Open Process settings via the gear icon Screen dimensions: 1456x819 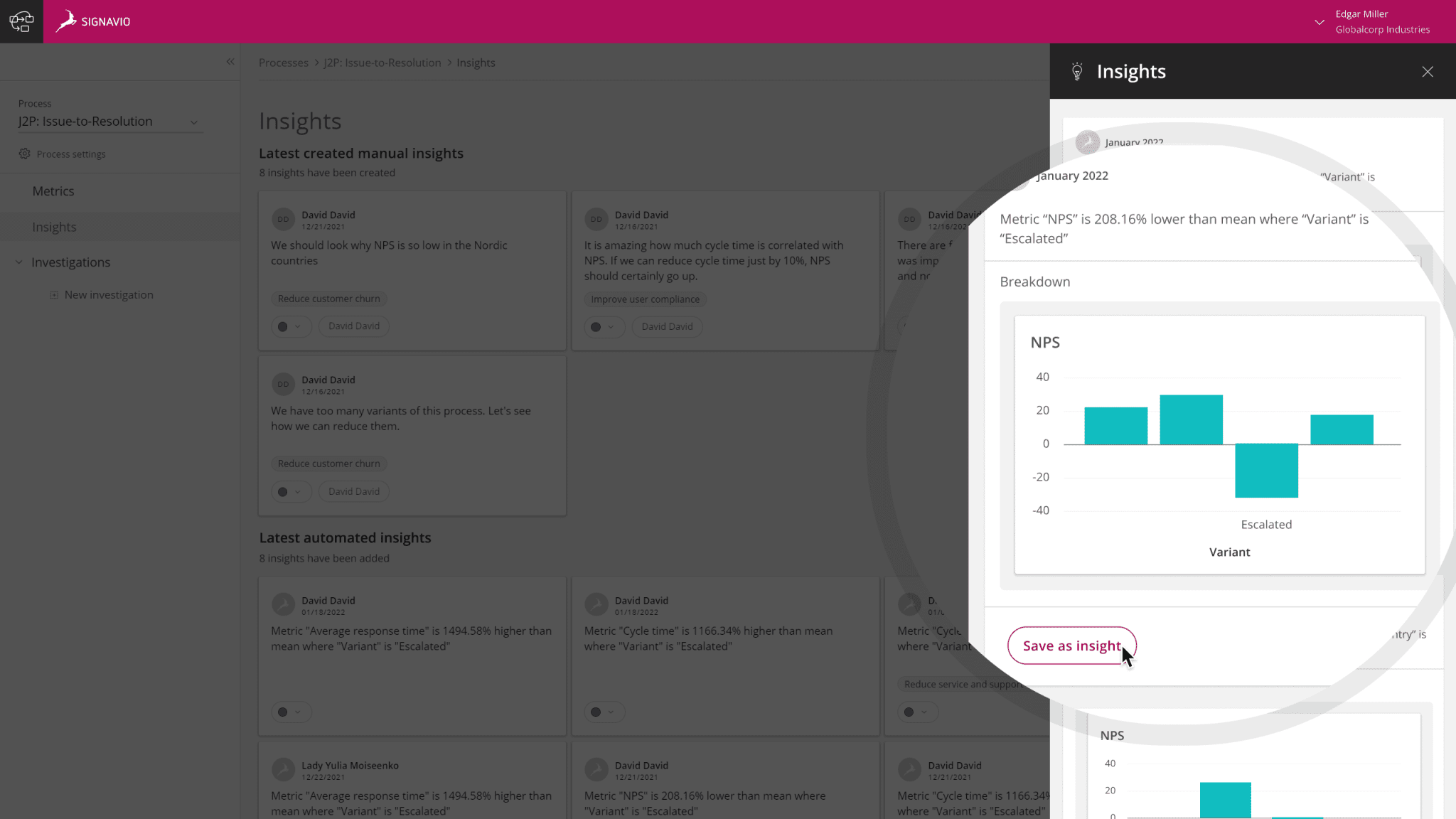tap(24, 154)
